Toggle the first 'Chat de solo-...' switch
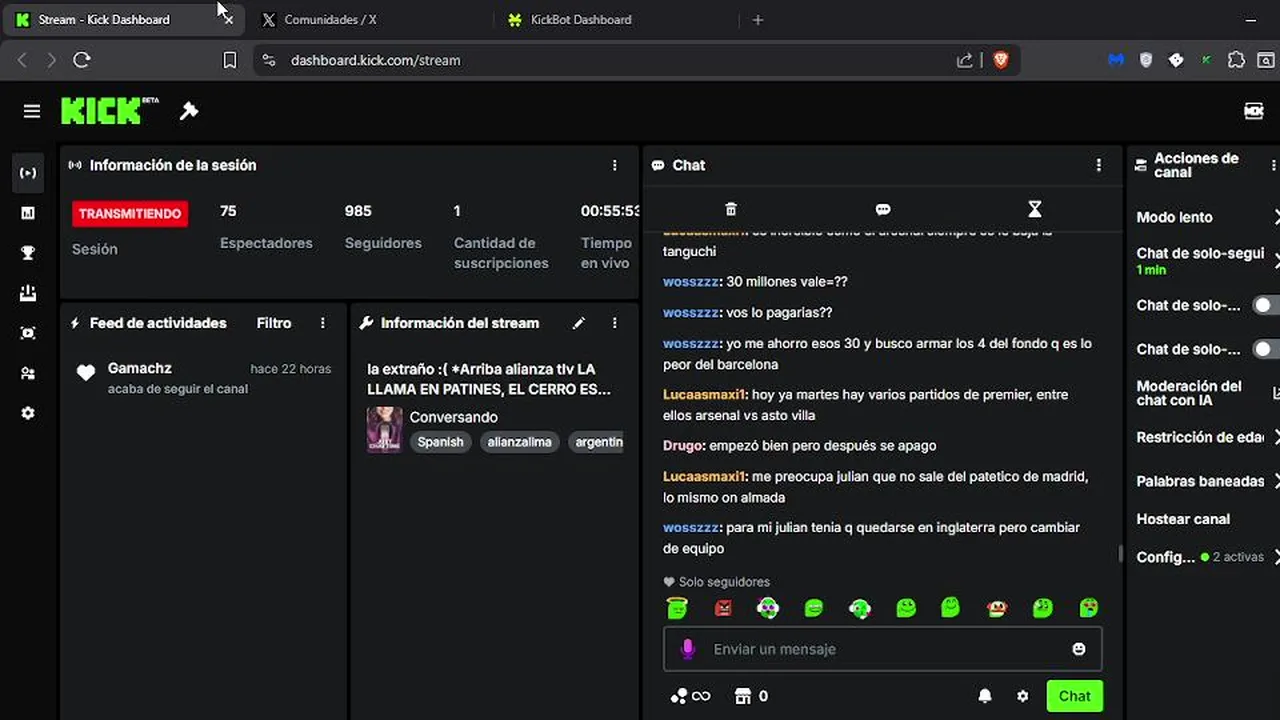 tap(1266, 305)
